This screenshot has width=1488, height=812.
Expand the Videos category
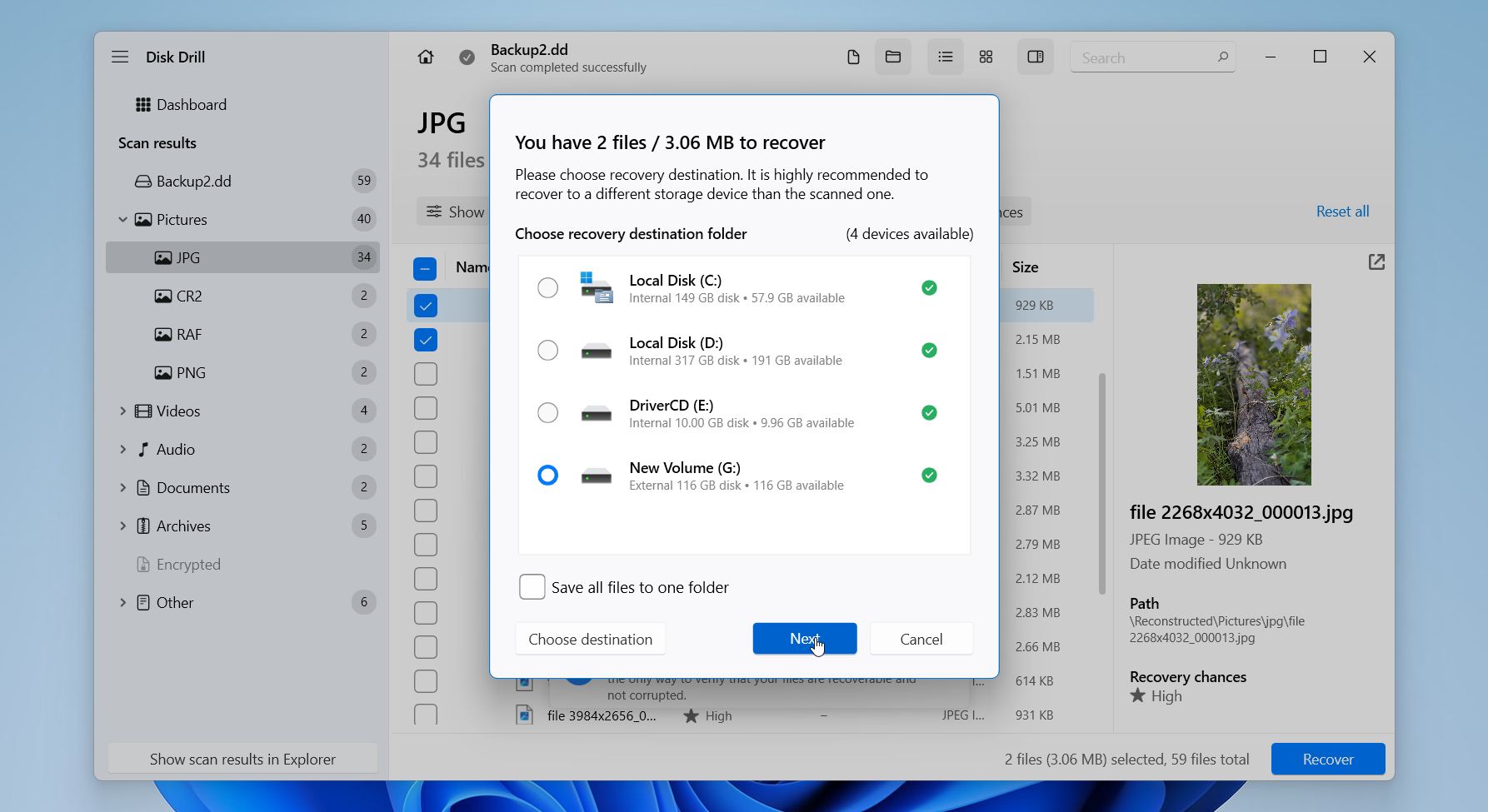pos(122,411)
